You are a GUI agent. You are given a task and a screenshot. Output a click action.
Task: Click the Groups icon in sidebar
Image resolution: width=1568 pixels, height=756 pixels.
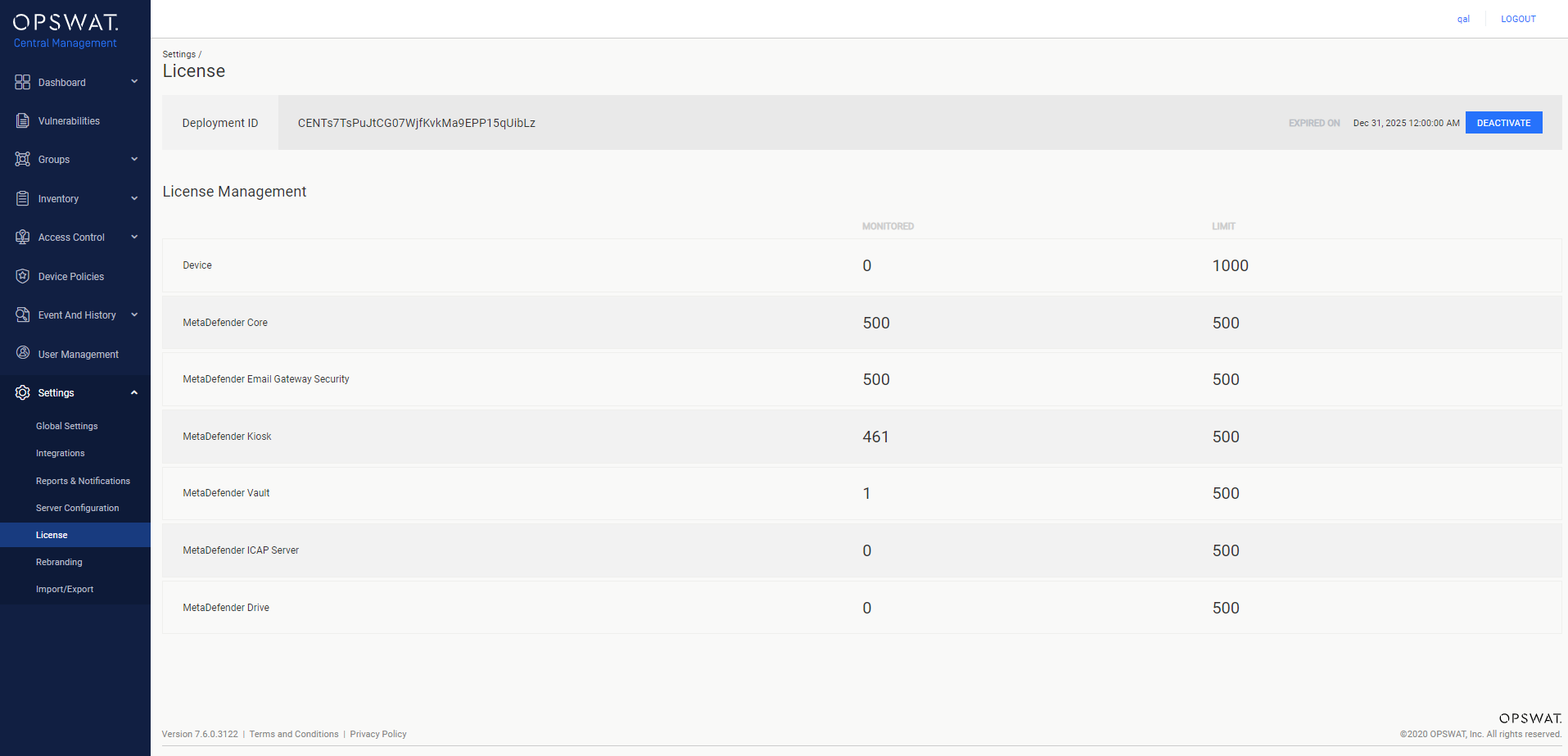click(22, 159)
